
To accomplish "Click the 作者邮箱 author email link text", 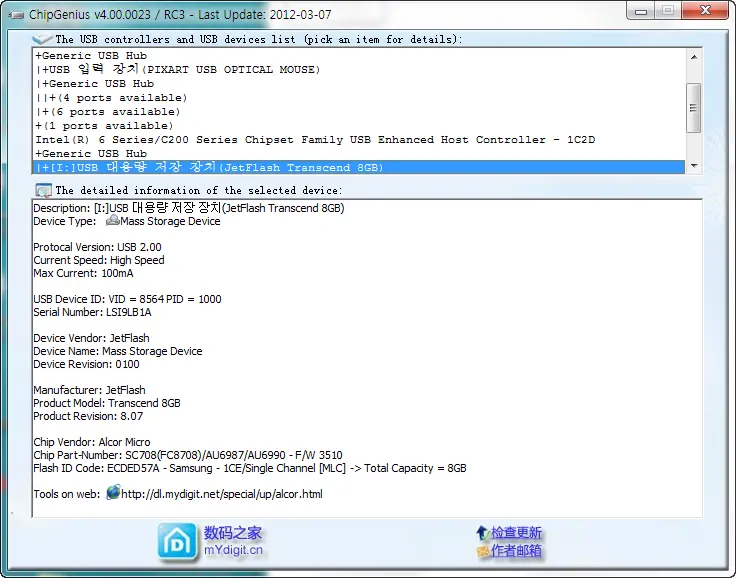I will click(516, 550).
